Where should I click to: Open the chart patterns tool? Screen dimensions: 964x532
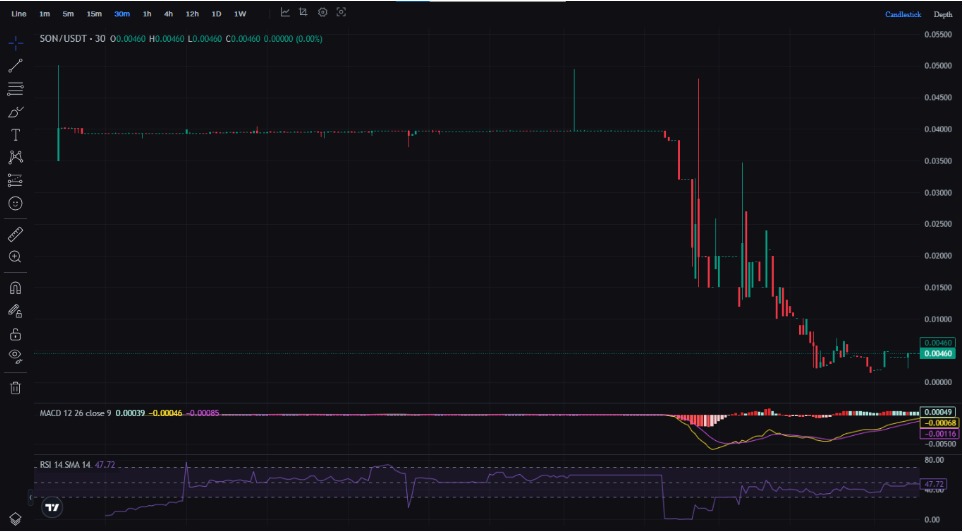(x=15, y=157)
